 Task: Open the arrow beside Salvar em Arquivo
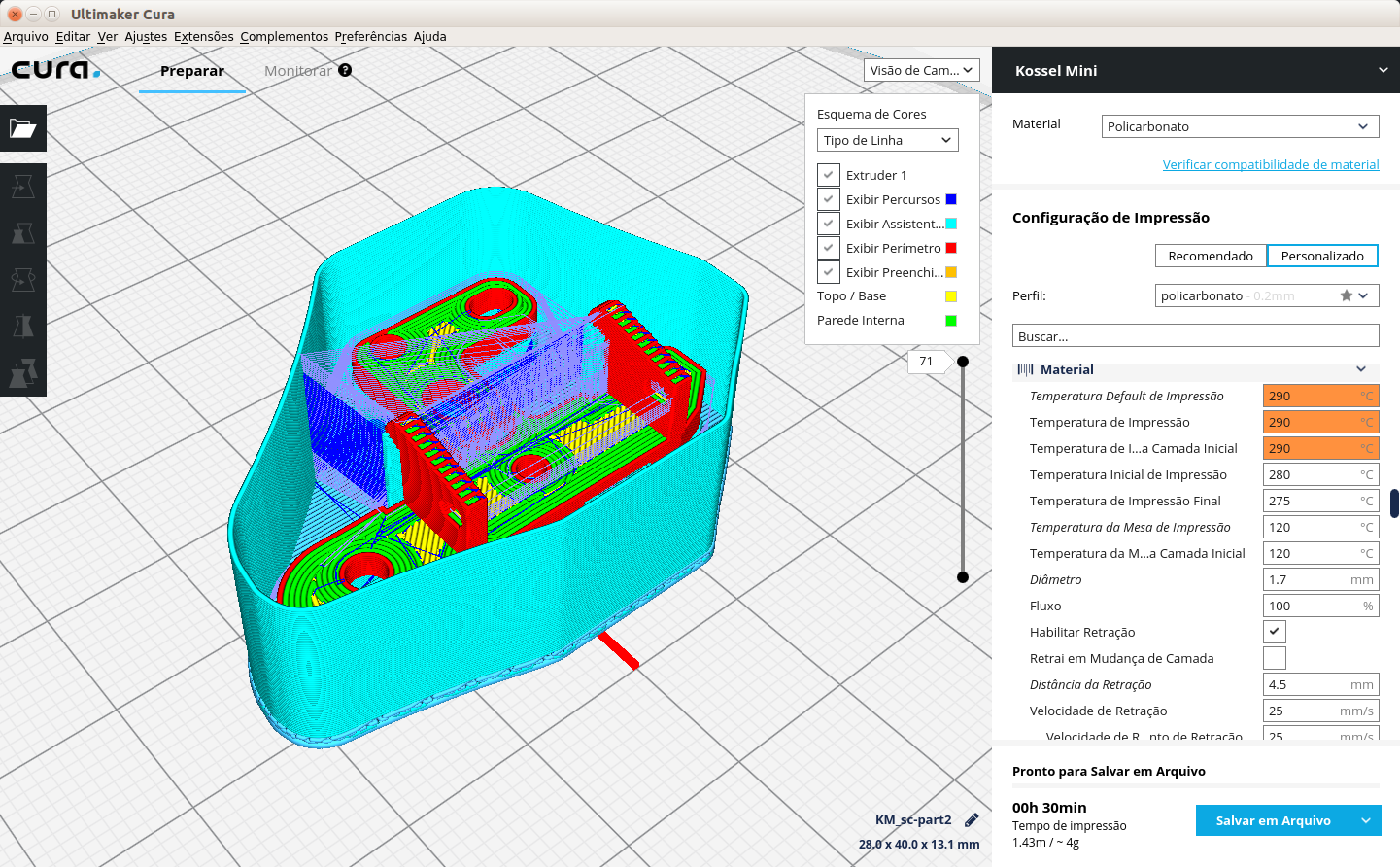tap(1366, 820)
